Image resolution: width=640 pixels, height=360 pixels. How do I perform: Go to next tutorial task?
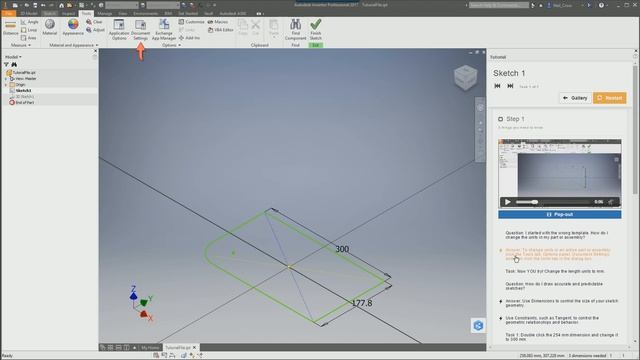[x=510, y=86]
